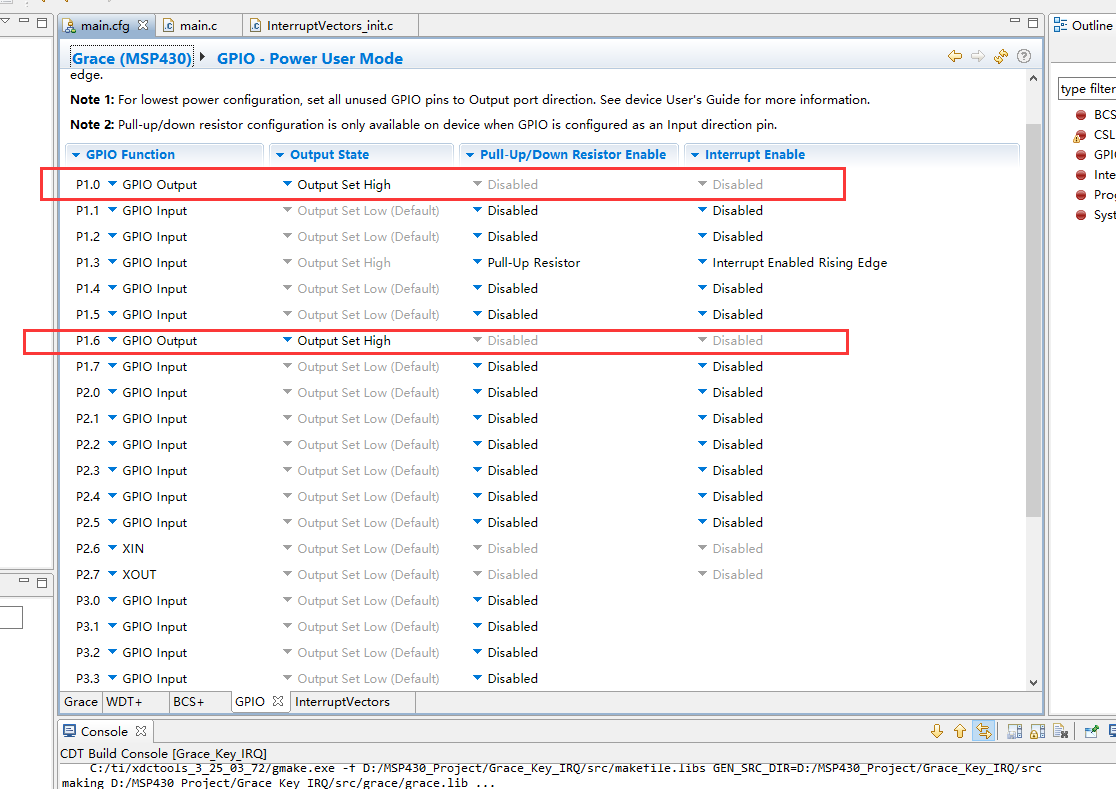Viewport: 1116px width, 789px height.
Task: Click the Console save-console view icon
Action: tap(1014, 731)
